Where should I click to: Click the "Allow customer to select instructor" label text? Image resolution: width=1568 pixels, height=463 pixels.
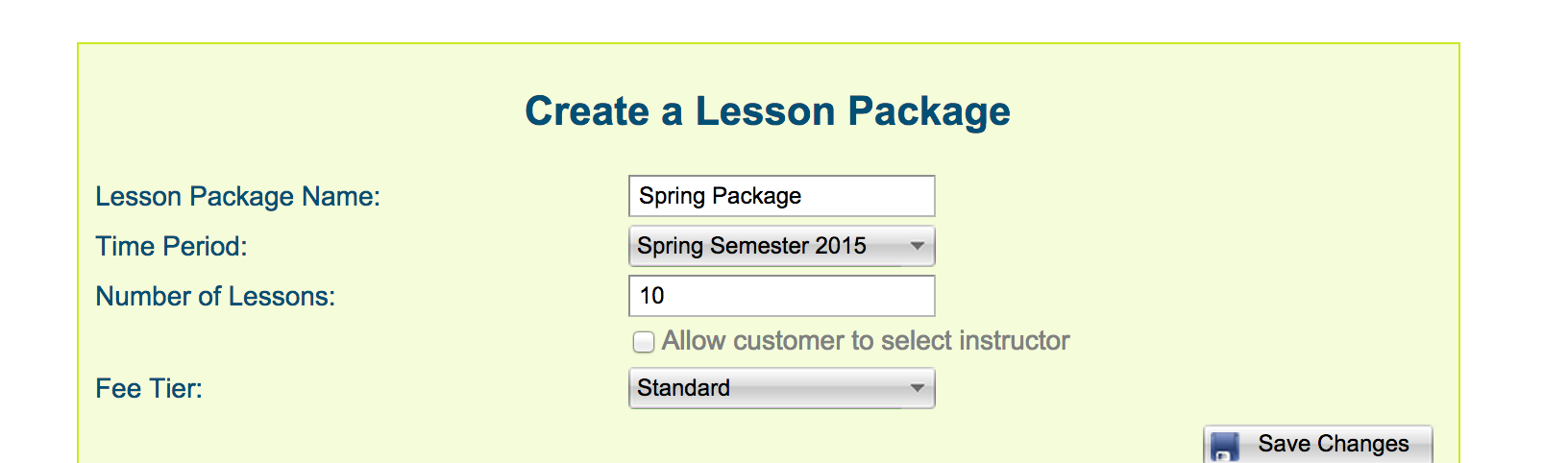[x=865, y=341]
